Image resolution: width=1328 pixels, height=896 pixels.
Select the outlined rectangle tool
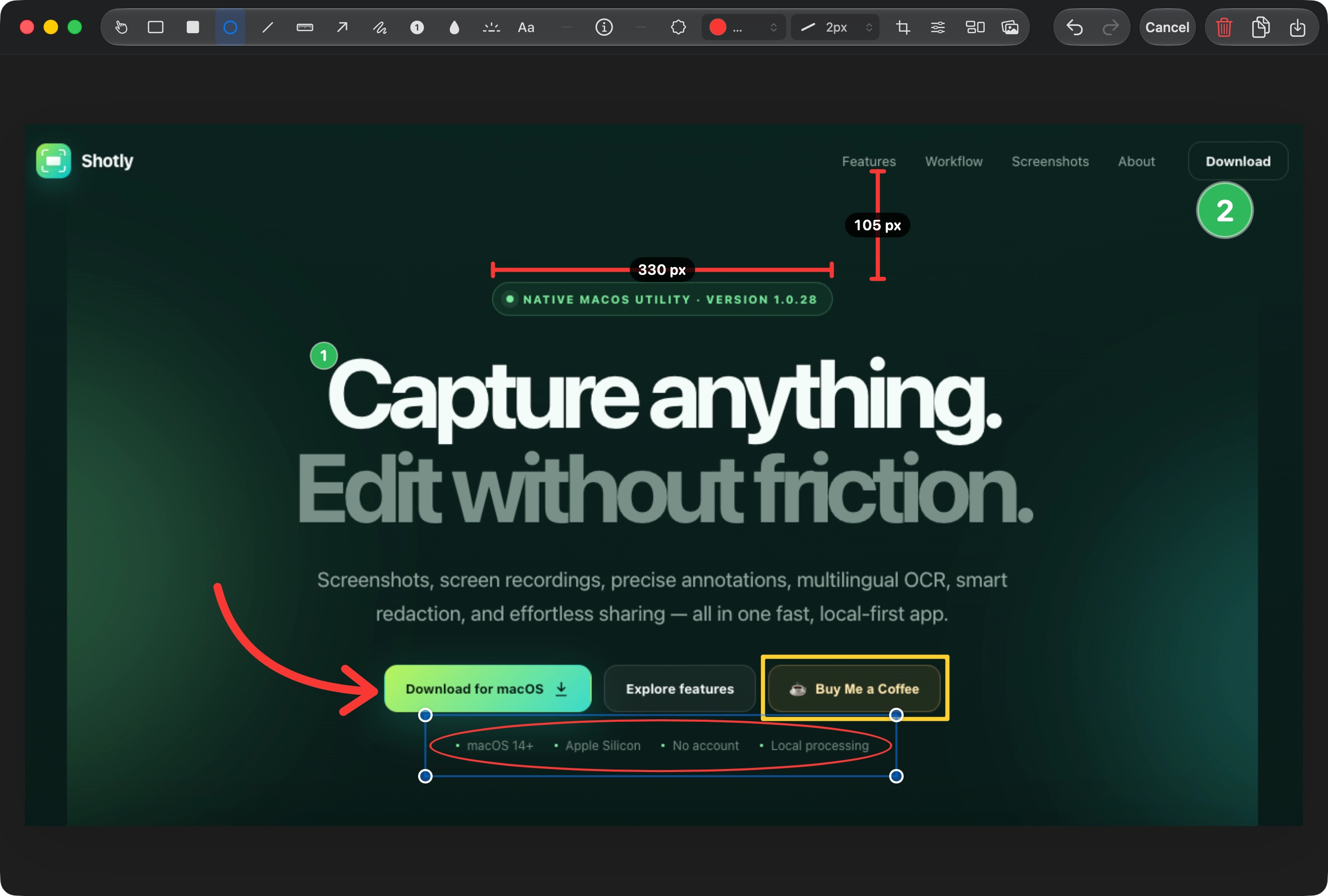point(156,27)
